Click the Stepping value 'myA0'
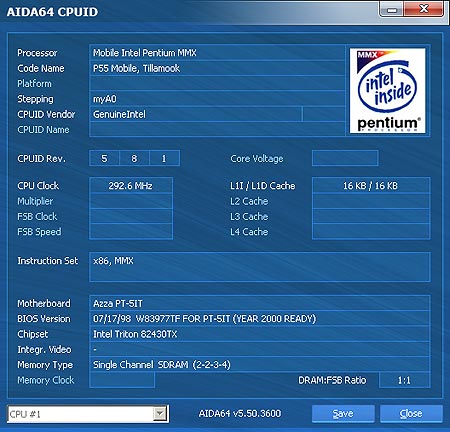 click(105, 99)
